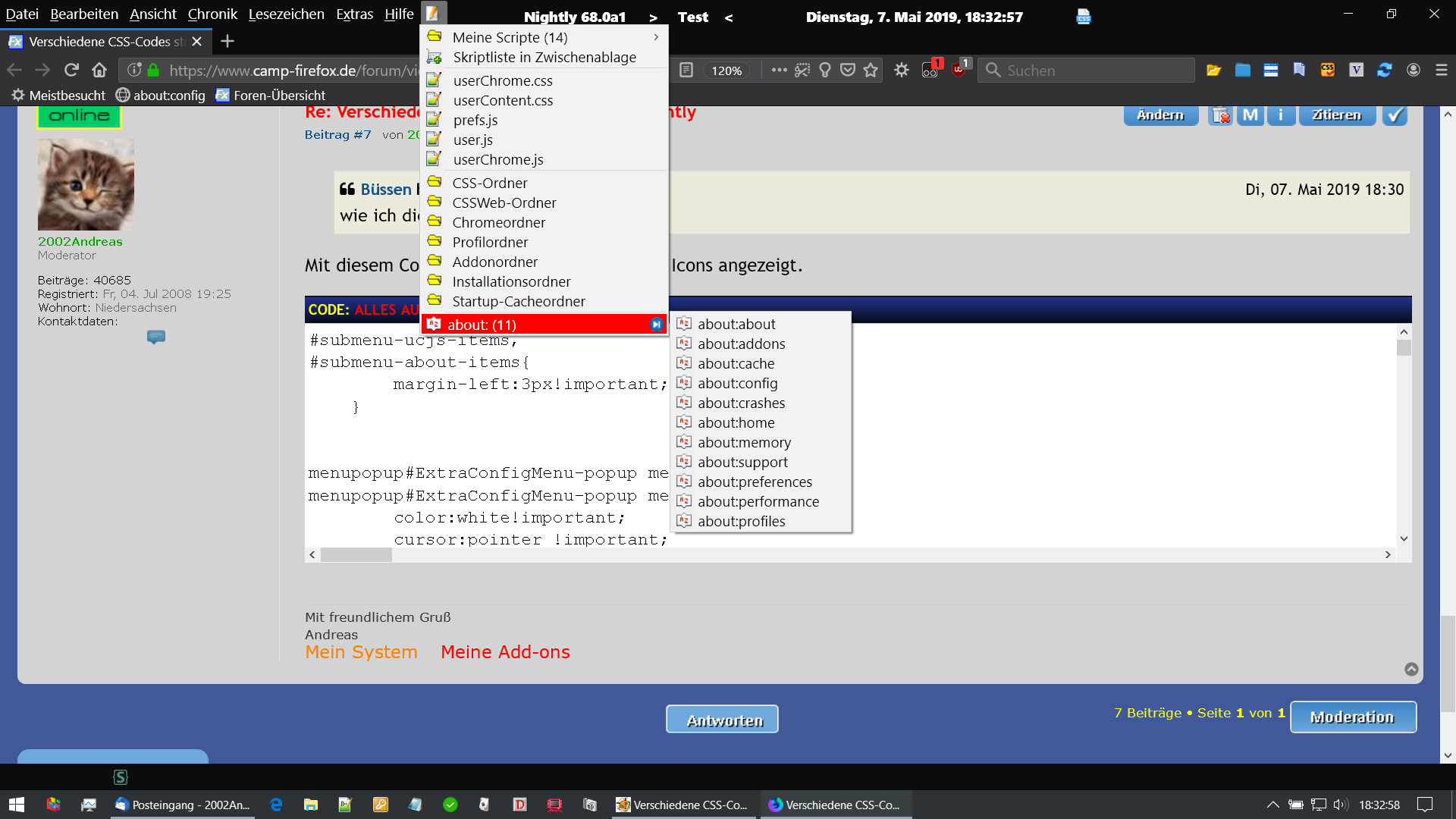The width and height of the screenshot is (1456, 819).
Task: Click the bookmark star icon
Action: (871, 70)
